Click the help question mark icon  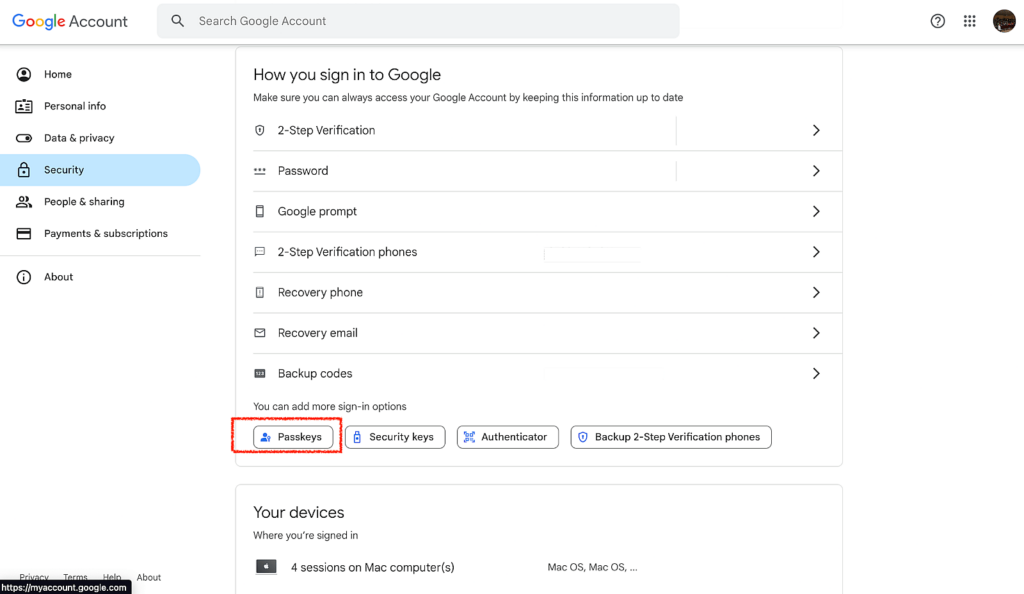(x=937, y=21)
